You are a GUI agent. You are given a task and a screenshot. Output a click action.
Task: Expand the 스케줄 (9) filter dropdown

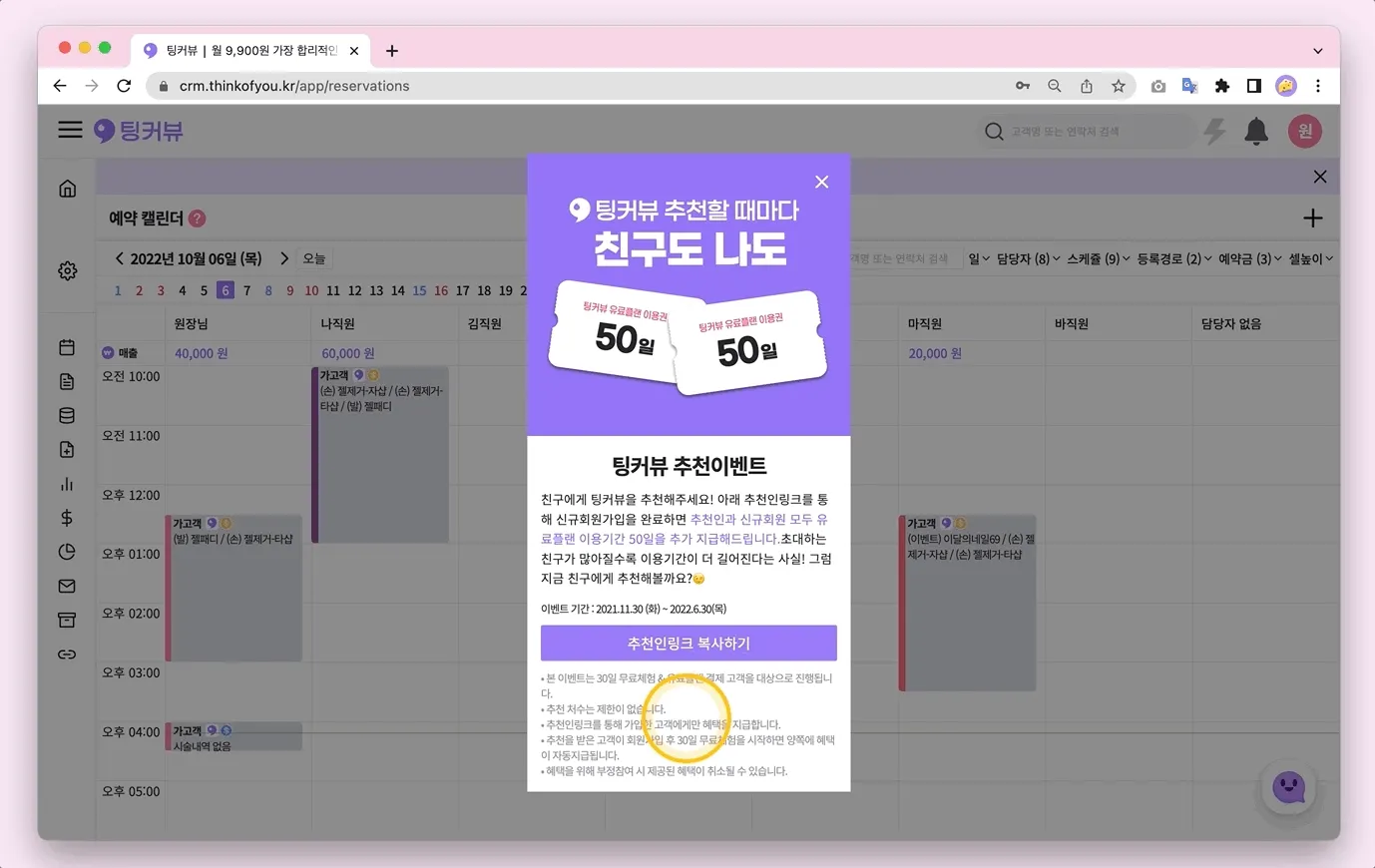pyautogui.click(x=1099, y=258)
